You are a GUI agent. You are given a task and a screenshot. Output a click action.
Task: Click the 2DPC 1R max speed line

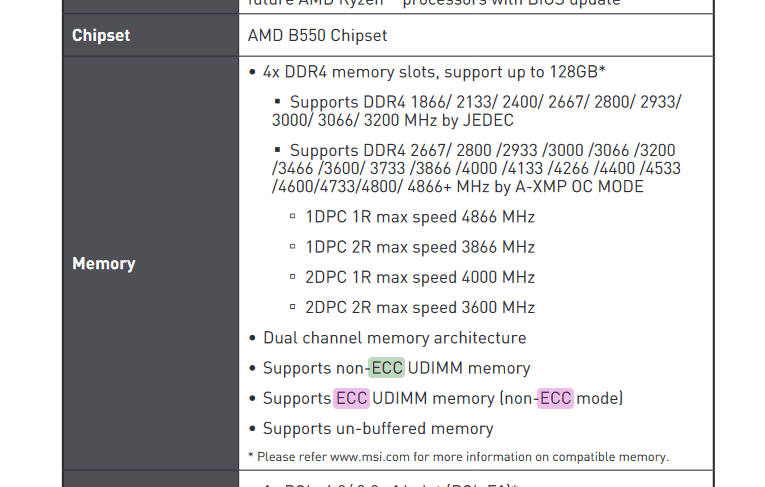(419, 277)
